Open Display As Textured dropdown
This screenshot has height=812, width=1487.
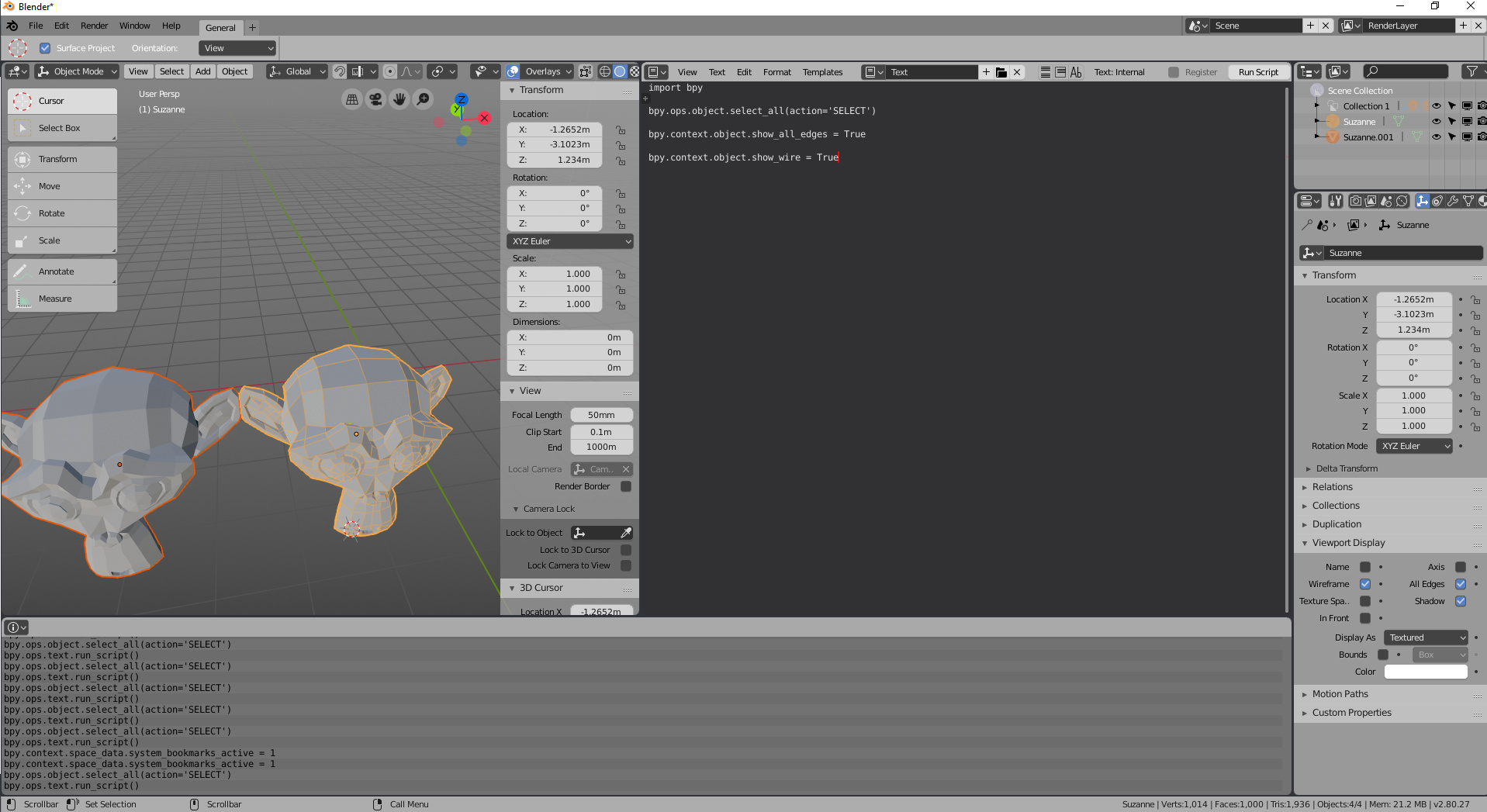pyautogui.click(x=1426, y=638)
